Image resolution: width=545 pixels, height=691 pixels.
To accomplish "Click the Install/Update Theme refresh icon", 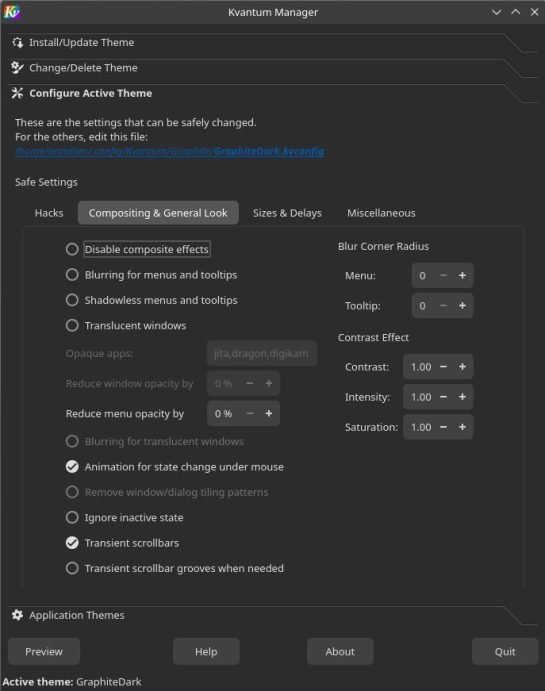I will click(x=18, y=43).
